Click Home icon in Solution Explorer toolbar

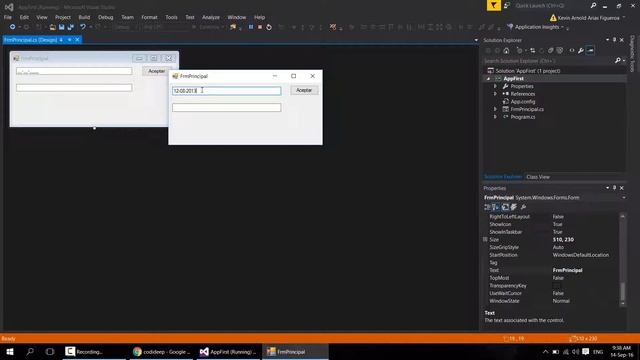pos(506,51)
